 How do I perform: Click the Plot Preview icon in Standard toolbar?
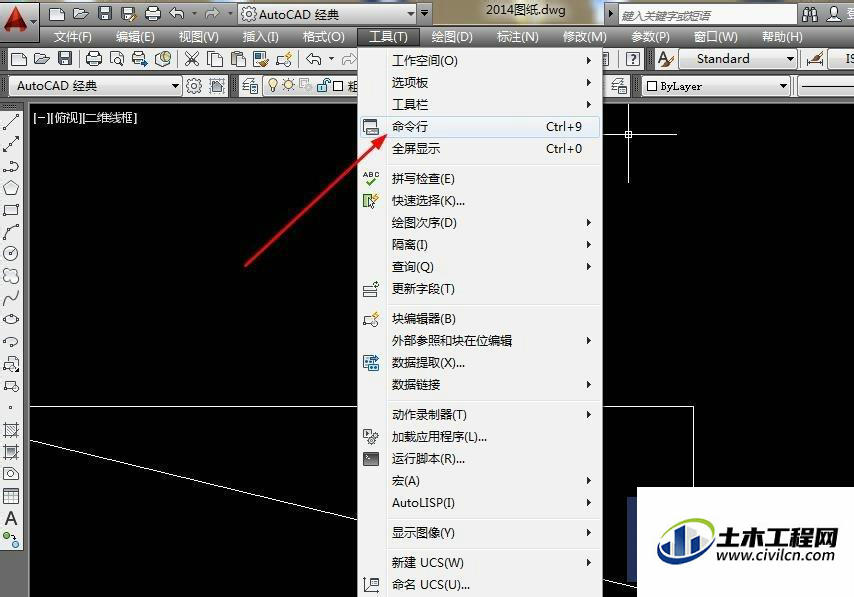[117, 59]
